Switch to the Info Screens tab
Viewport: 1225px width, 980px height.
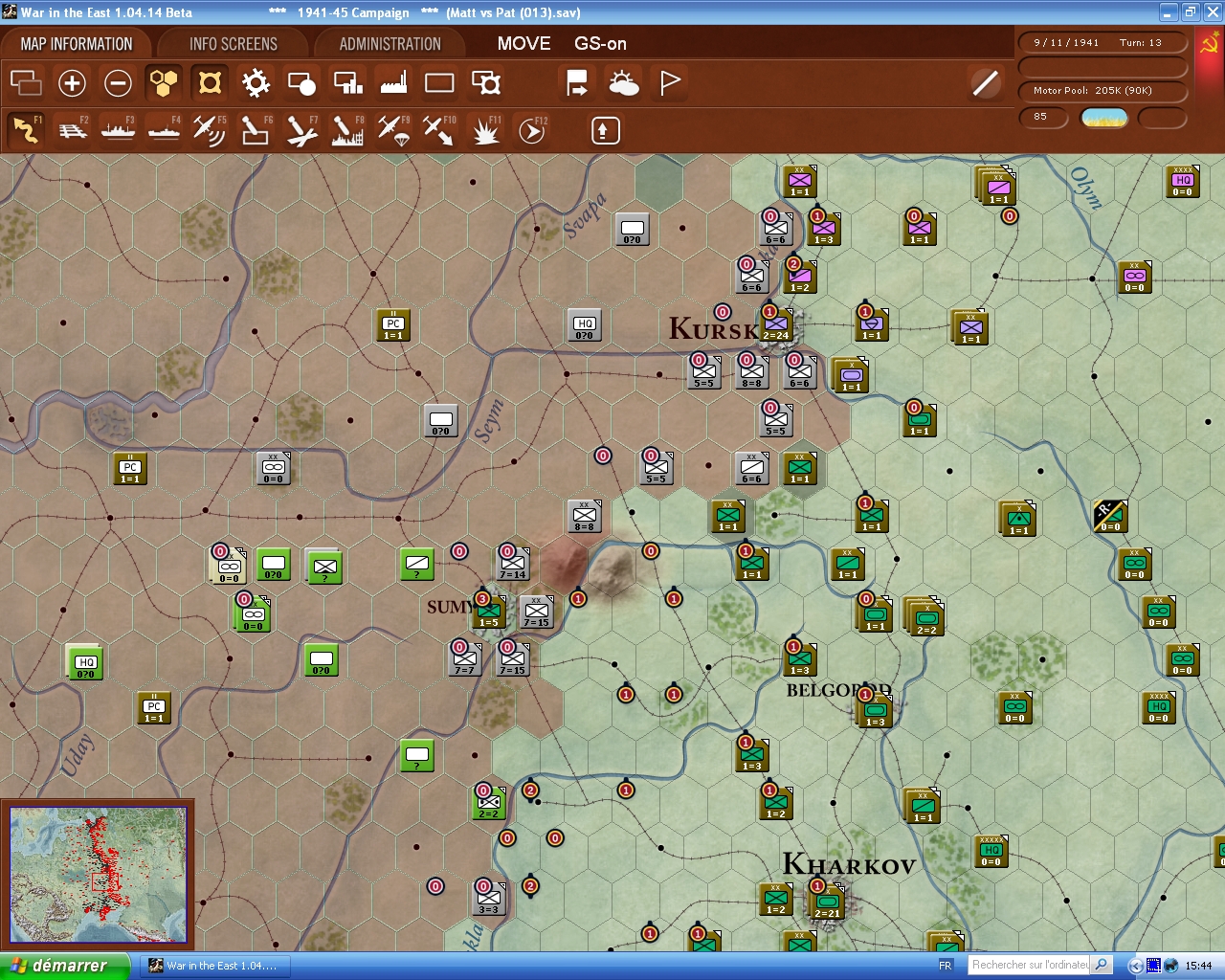(x=234, y=44)
